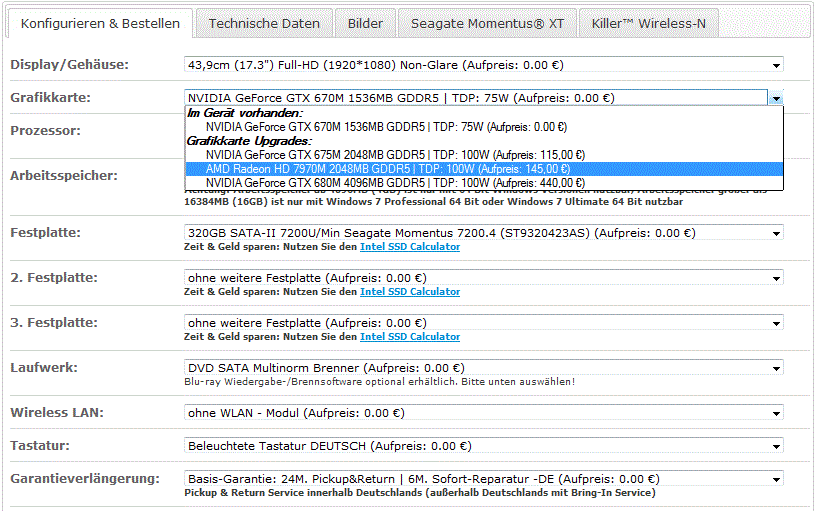This screenshot has width=816, height=511.
Task: Expand the Display/Gehäuse dropdown
Action: [x=483, y=65]
